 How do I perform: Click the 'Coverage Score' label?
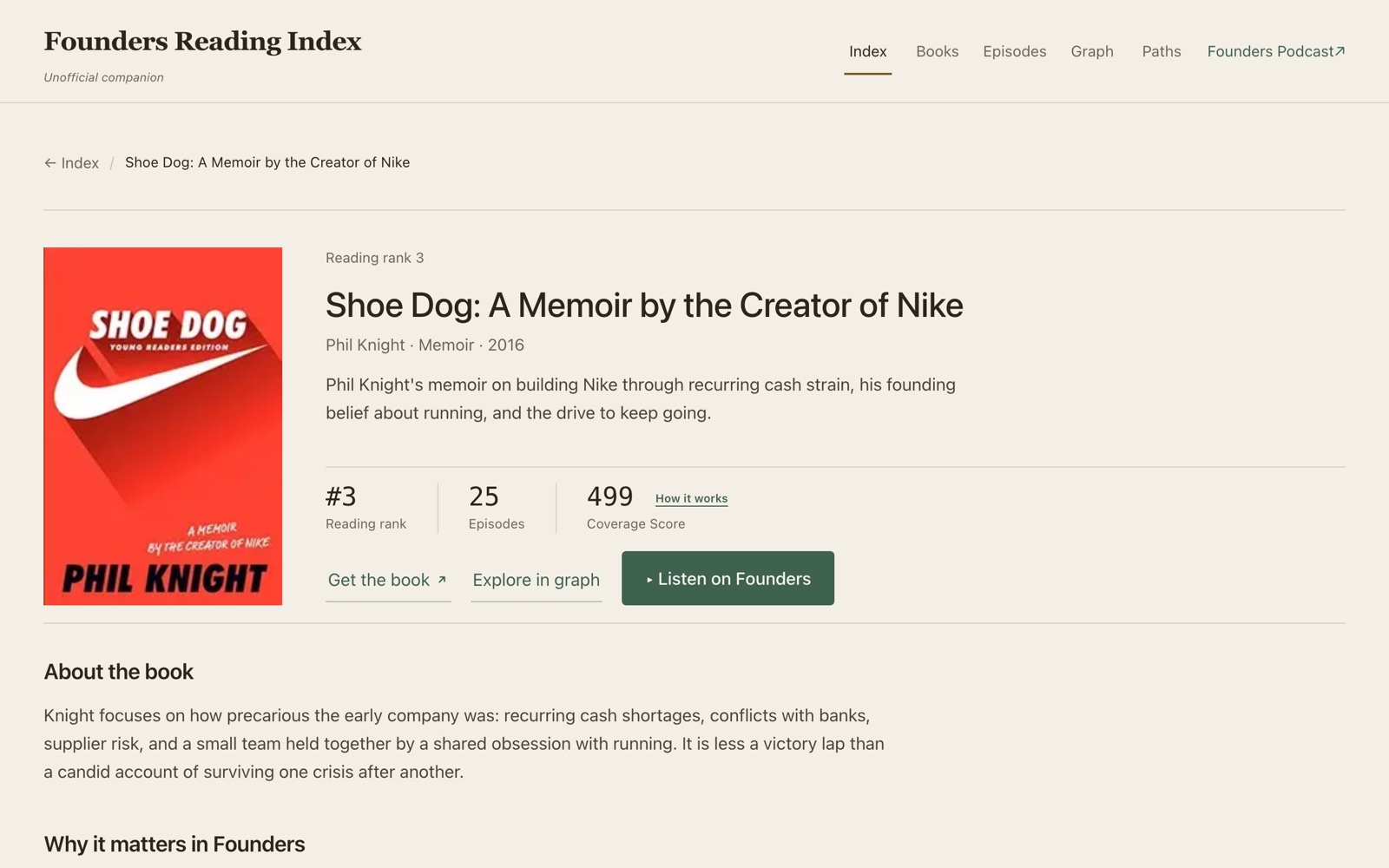click(635, 524)
